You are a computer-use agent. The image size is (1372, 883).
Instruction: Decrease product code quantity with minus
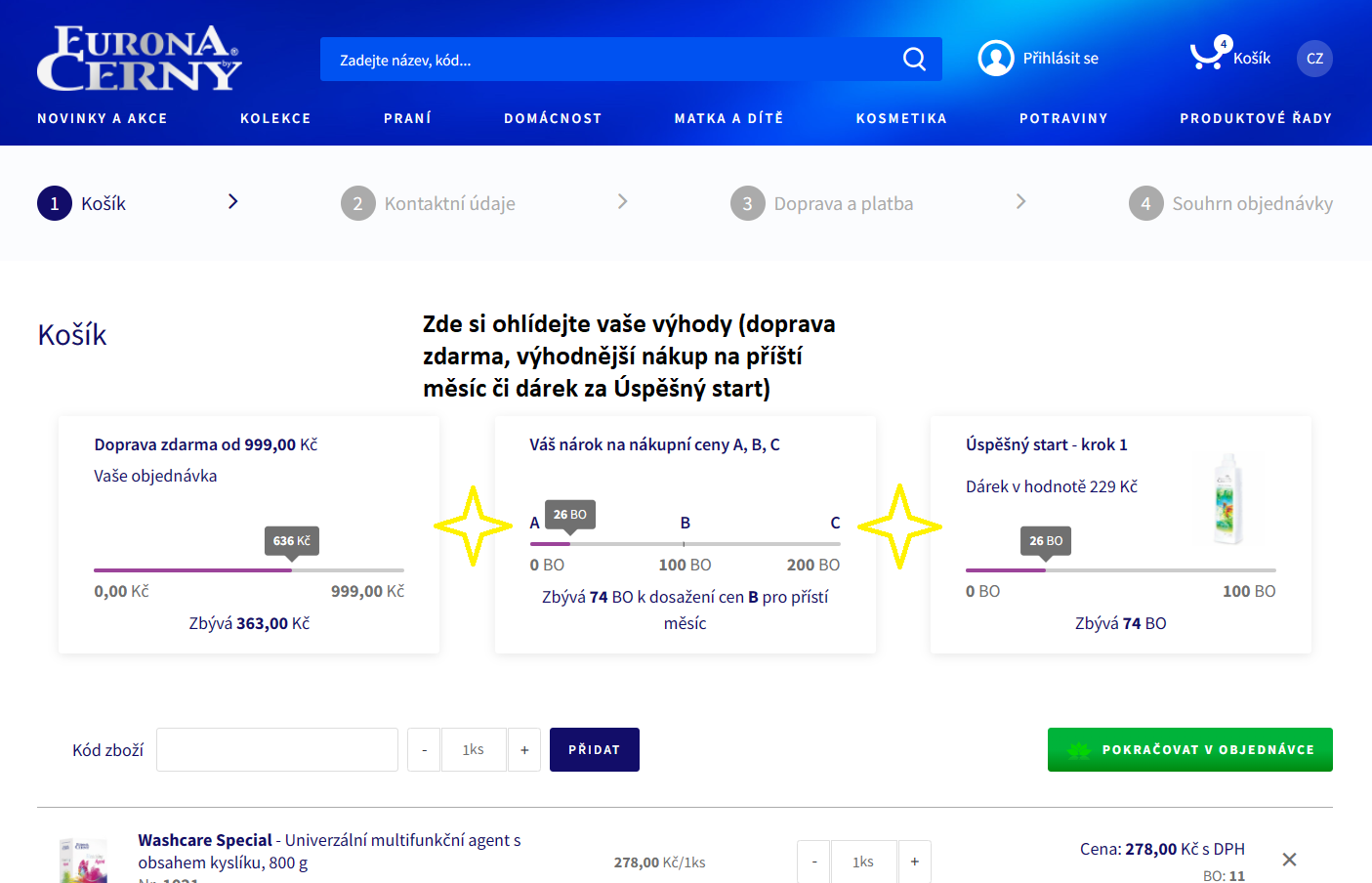point(424,750)
